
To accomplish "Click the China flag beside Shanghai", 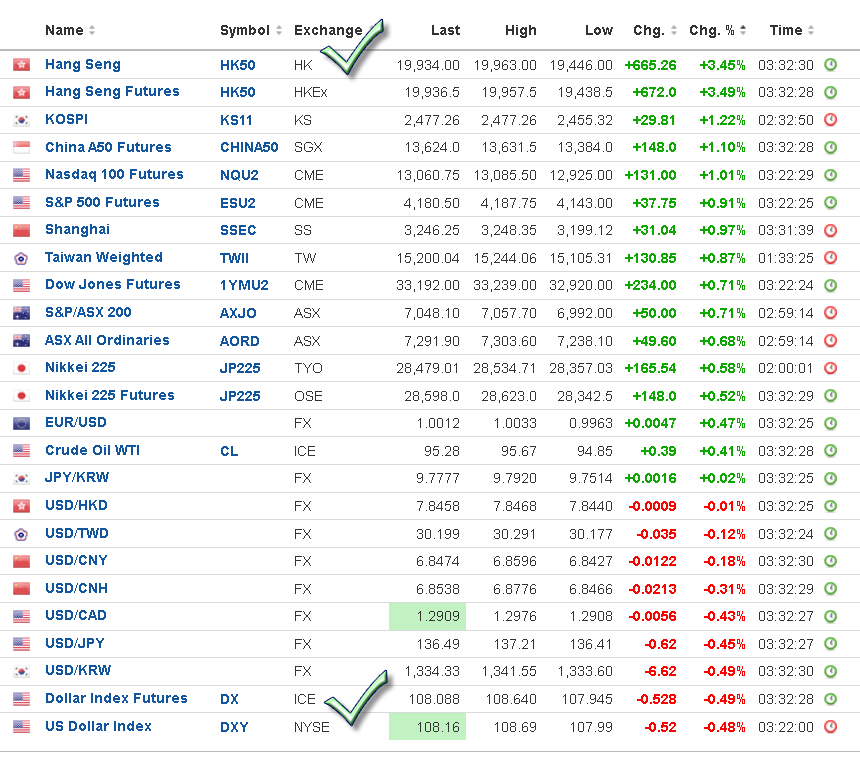I will pos(21,230).
